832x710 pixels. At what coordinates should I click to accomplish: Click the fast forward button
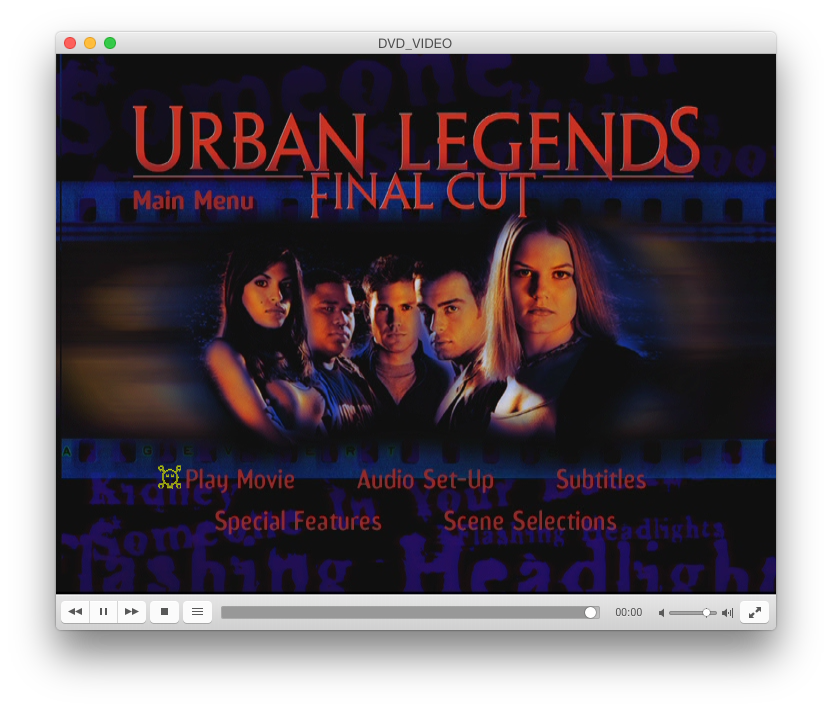tap(132, 612)
